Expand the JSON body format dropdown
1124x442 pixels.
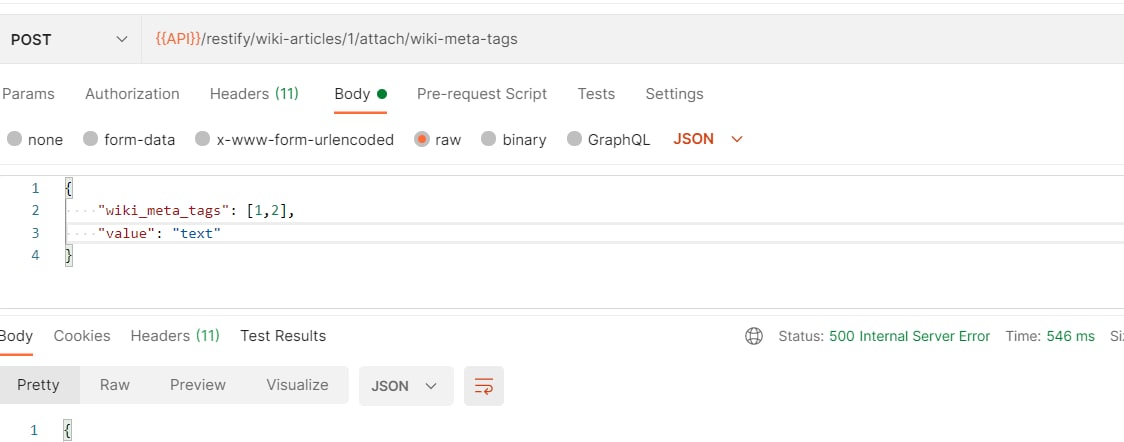coord(708,139)
